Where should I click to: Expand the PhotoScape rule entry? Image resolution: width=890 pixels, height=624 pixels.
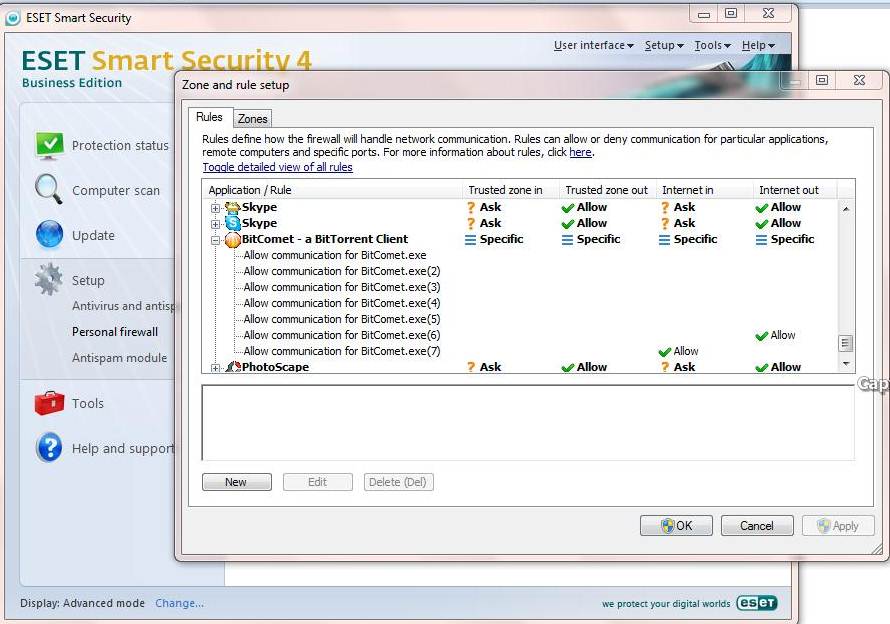(x=215, y=368)
